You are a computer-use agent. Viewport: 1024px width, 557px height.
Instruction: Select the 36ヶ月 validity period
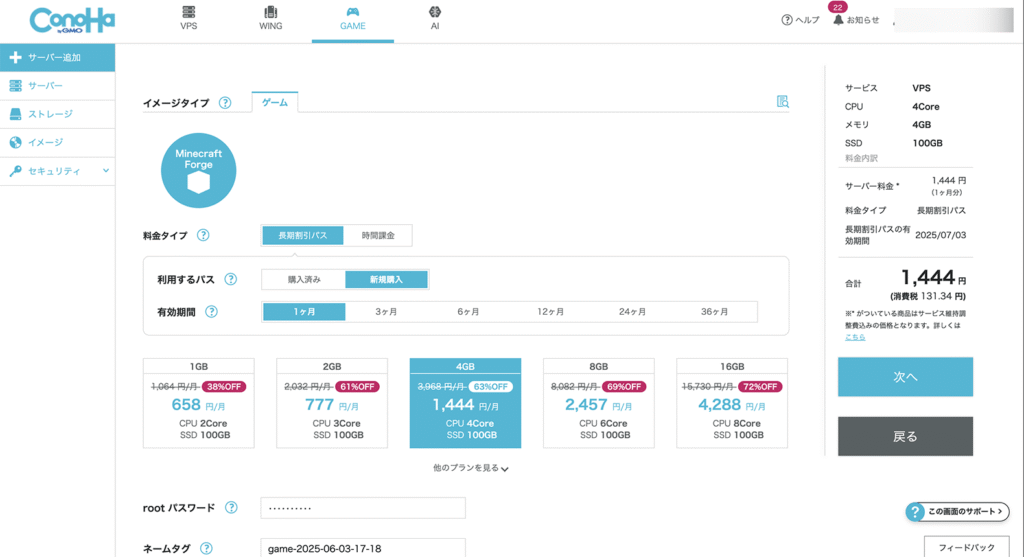[x=714, y=311]
